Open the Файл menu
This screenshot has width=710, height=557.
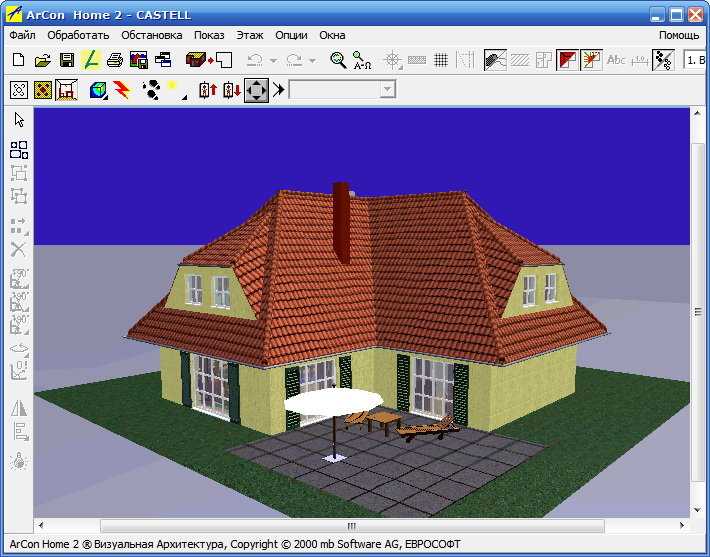[22, 35]
